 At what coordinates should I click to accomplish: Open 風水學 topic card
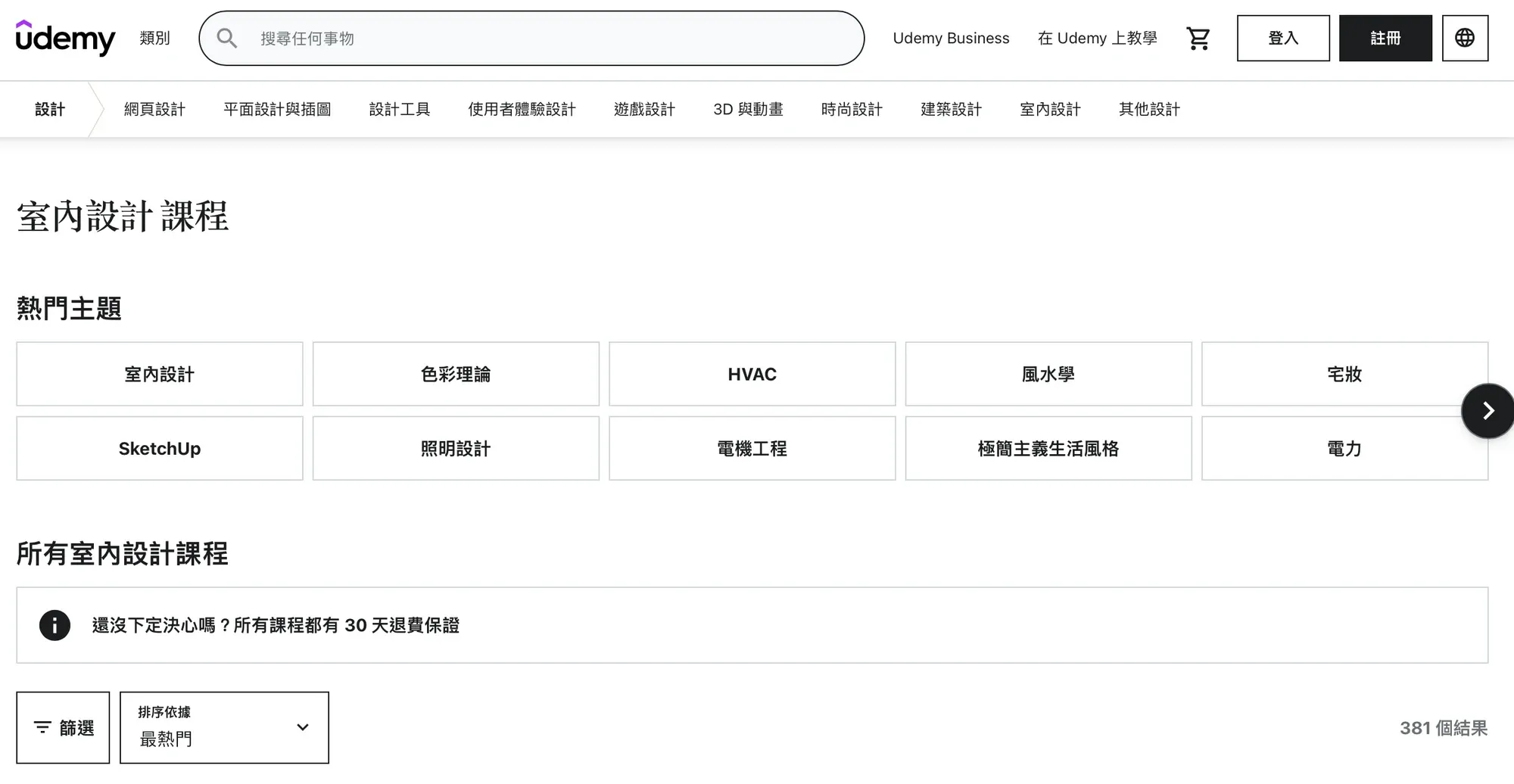[x=1048, y=374]
